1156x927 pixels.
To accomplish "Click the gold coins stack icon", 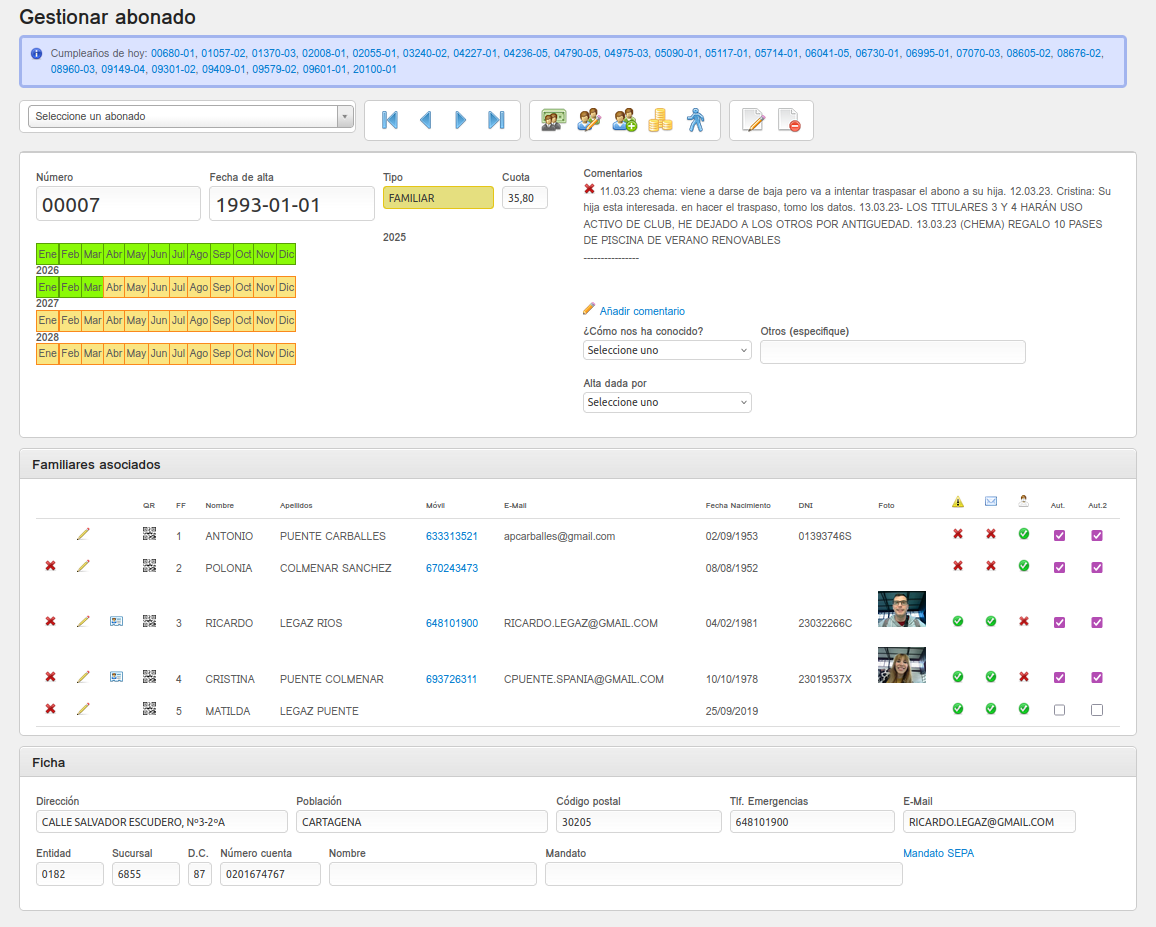I will pyautogui.click(x=660, y=120).
